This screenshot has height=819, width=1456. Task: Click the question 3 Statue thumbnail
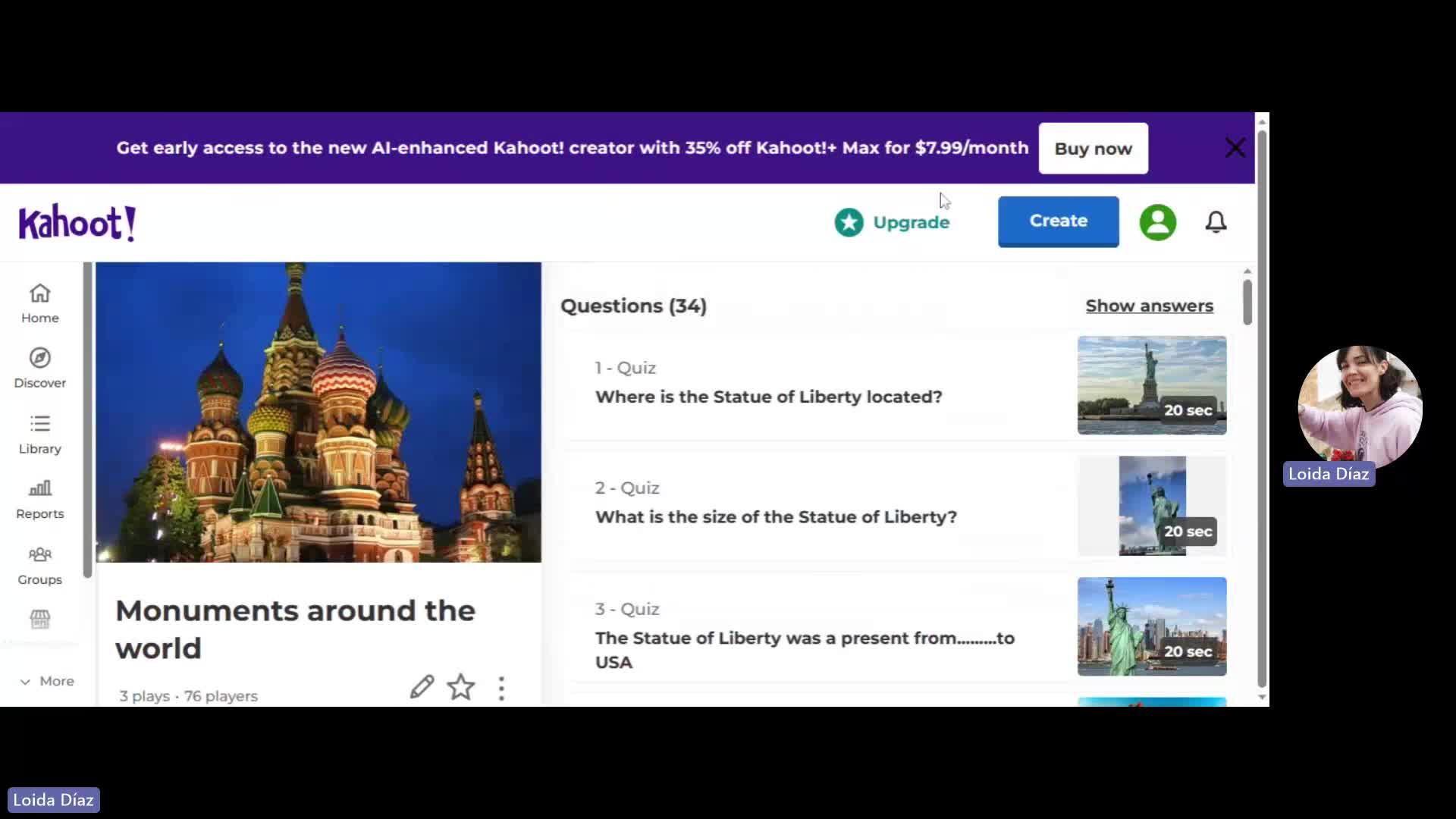click(x=1151, y=626)
